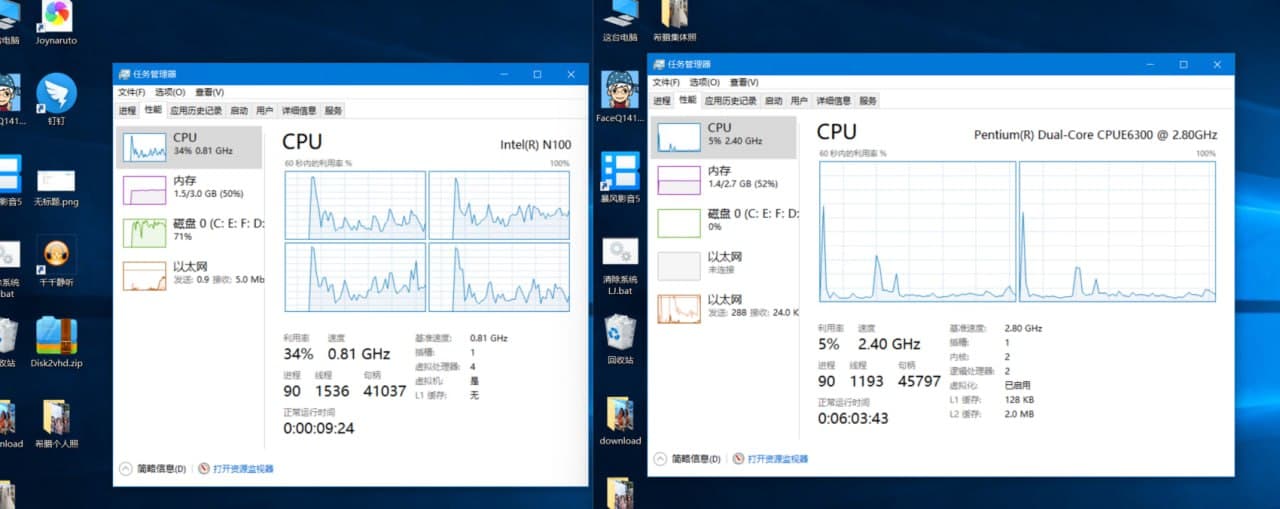Collapse to 简略信息 view in Intel N100 window
1280x509 pixels.
coord(153,468)
